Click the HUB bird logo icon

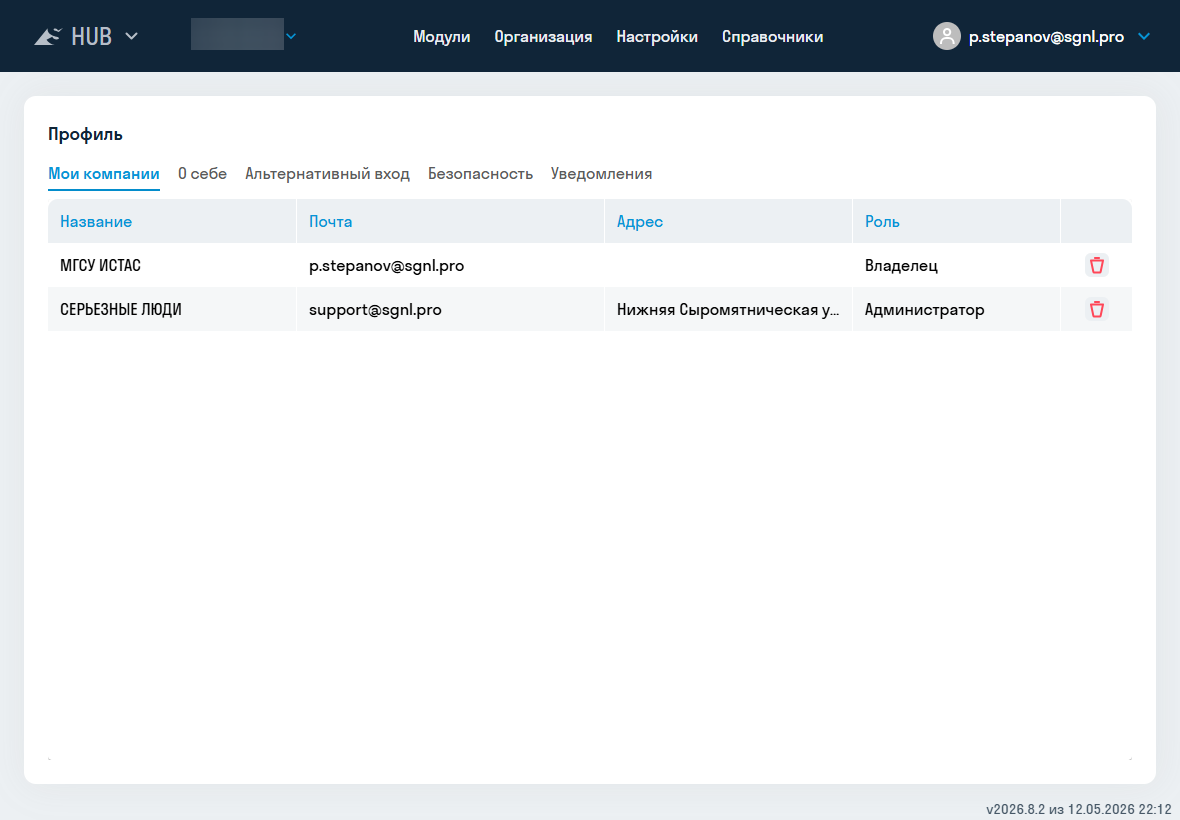pyautogui.click(x=48, y=36)
